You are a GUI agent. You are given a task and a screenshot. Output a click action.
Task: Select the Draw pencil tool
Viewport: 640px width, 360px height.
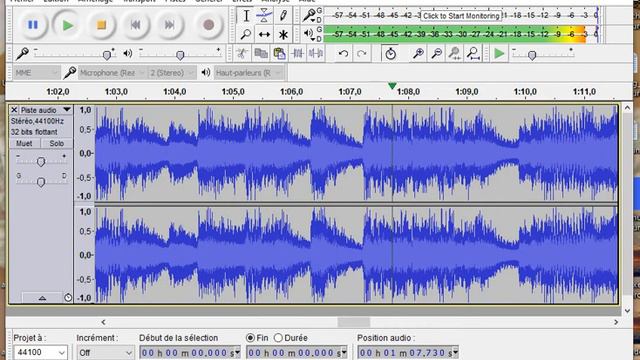pyautogui.click(x=283, y=16)
